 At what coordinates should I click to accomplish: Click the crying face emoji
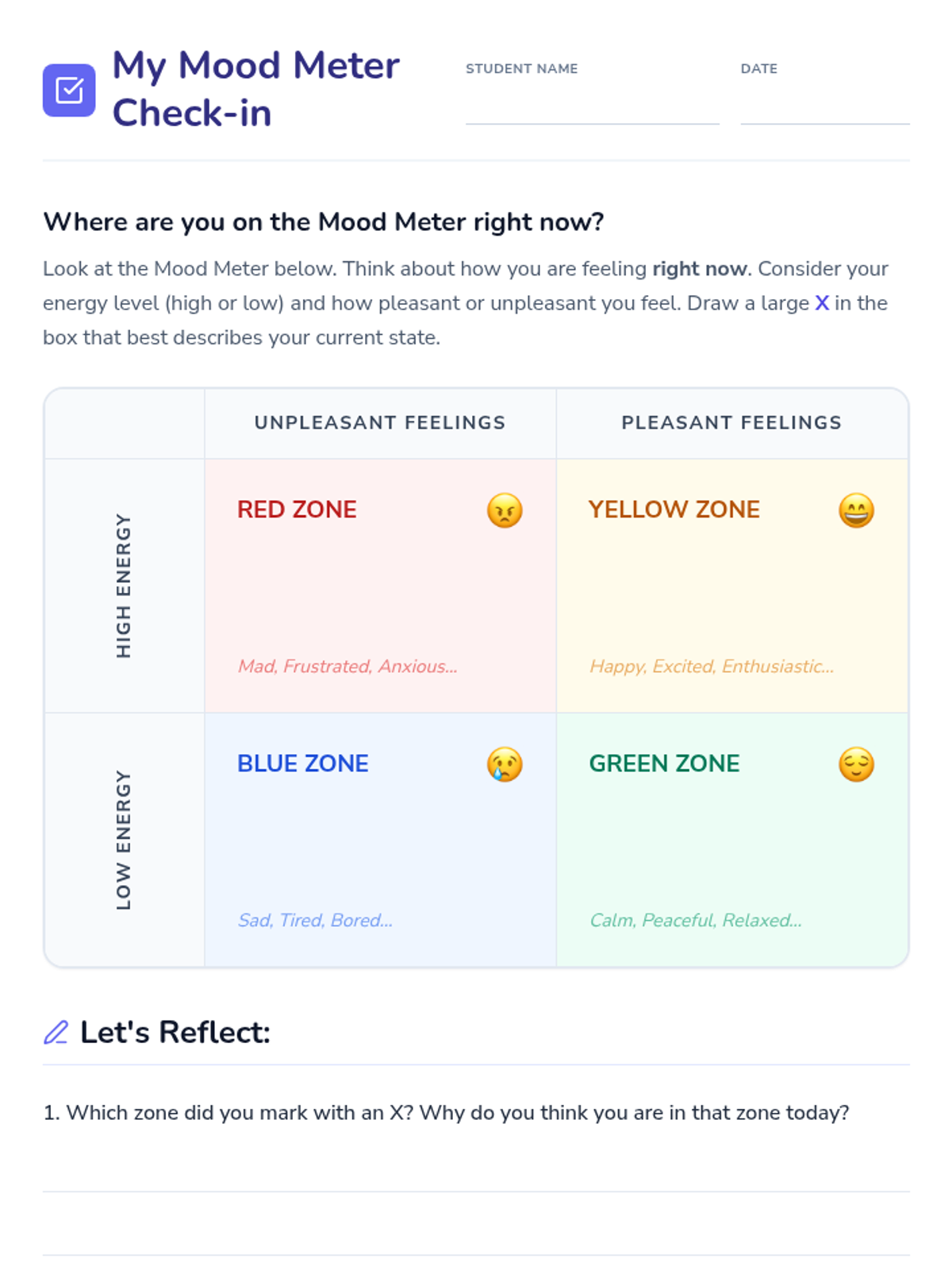[505, 764]
